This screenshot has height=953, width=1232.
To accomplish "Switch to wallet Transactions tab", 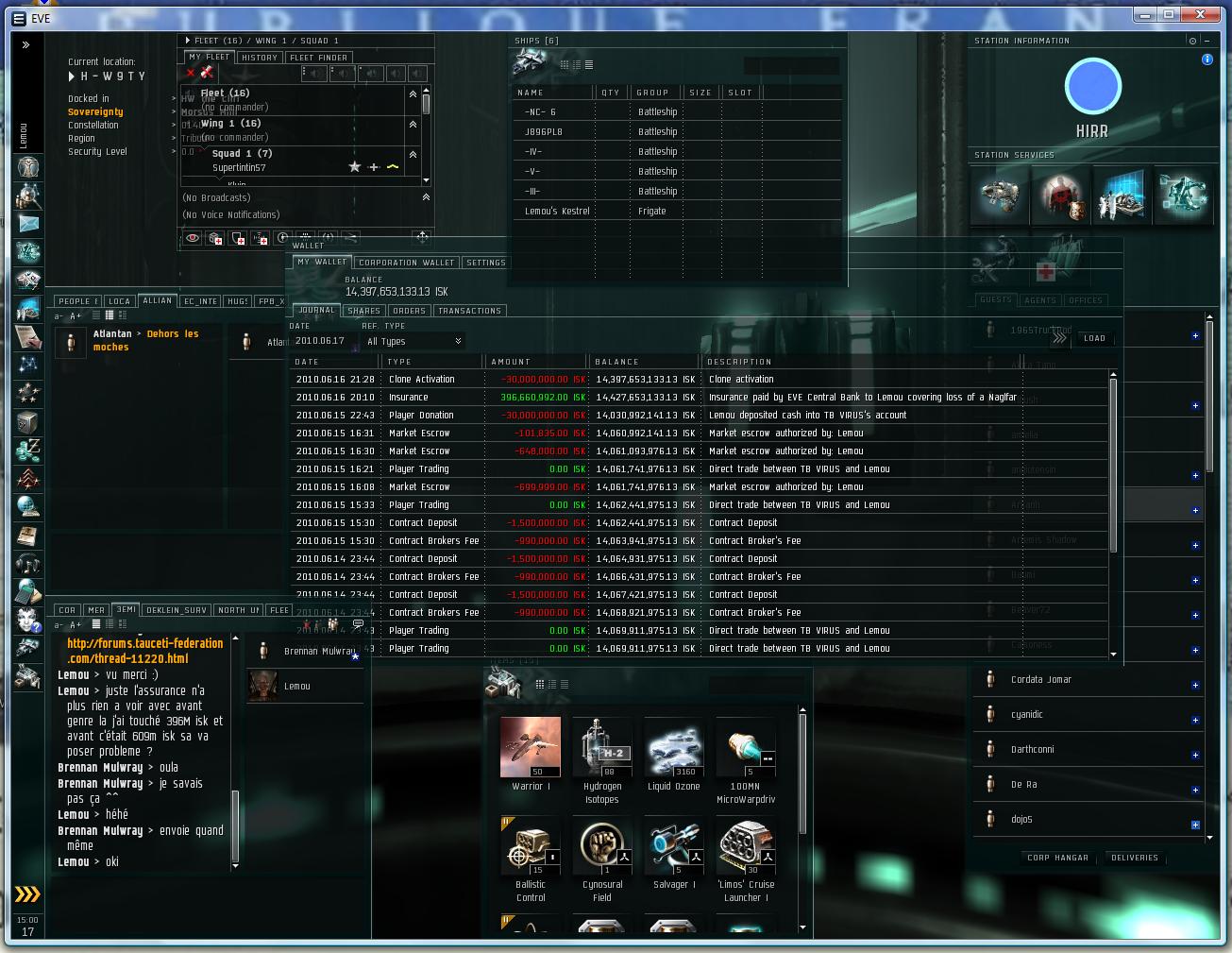I will coord(469,311).
